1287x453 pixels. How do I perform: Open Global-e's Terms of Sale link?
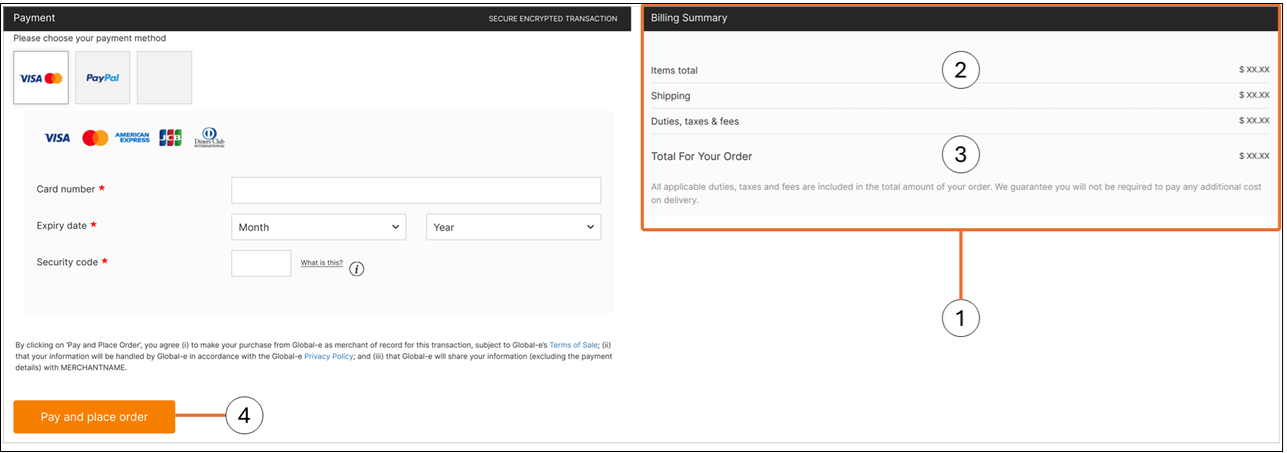pos(574,344)
